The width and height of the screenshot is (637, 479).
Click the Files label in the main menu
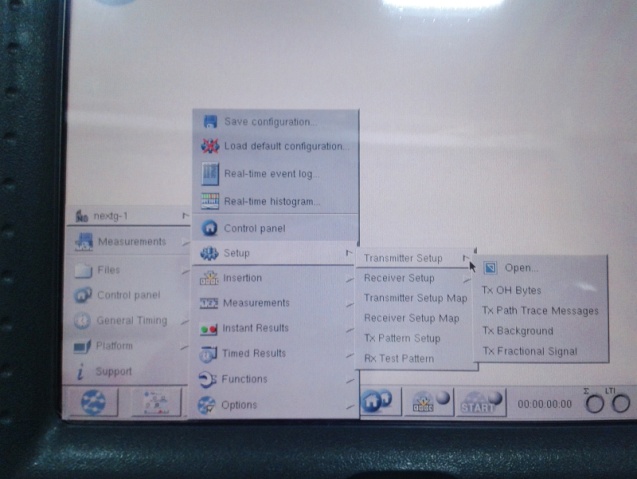tap(108, 270)
